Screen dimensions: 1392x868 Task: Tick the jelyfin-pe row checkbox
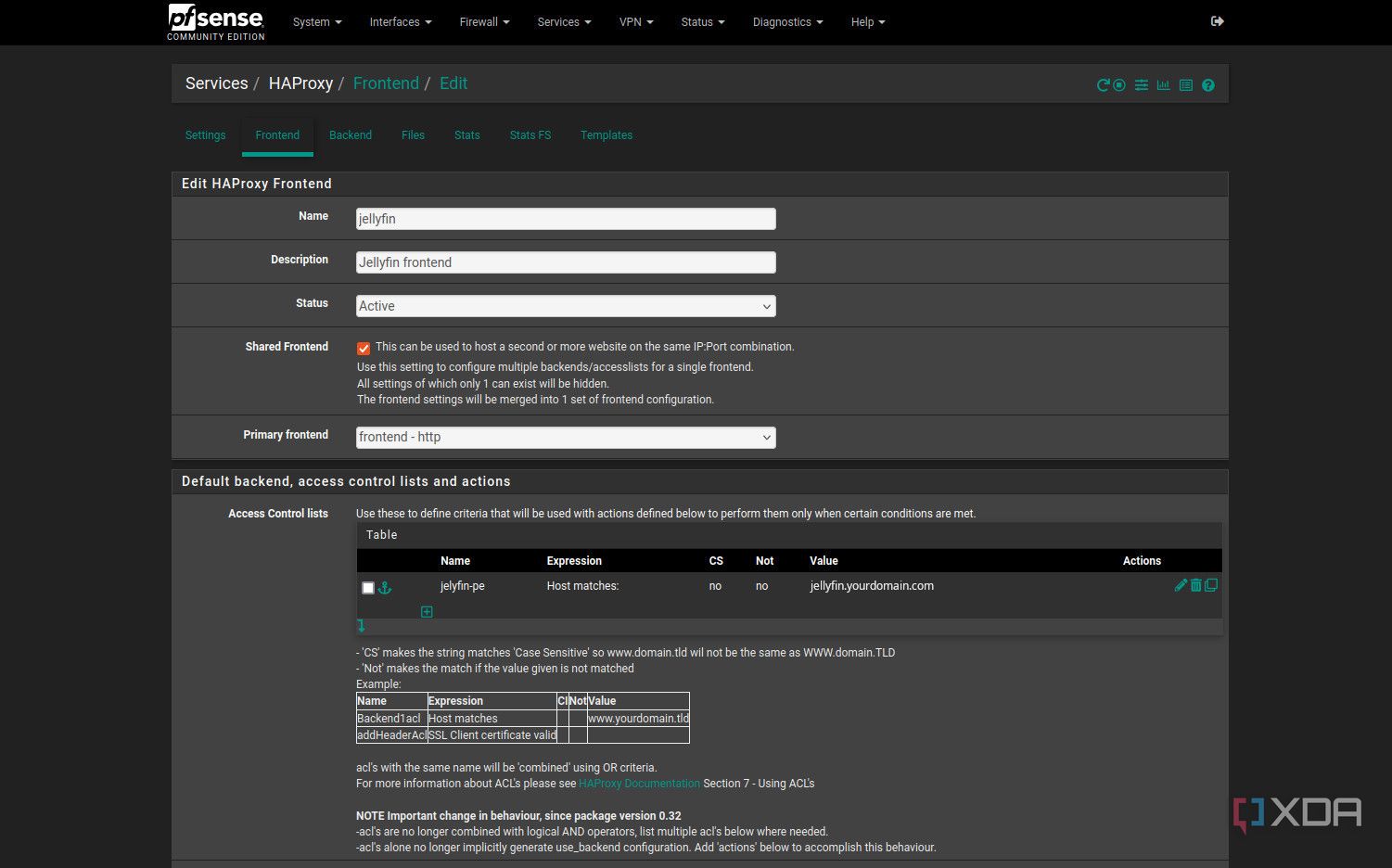[368, 588]
